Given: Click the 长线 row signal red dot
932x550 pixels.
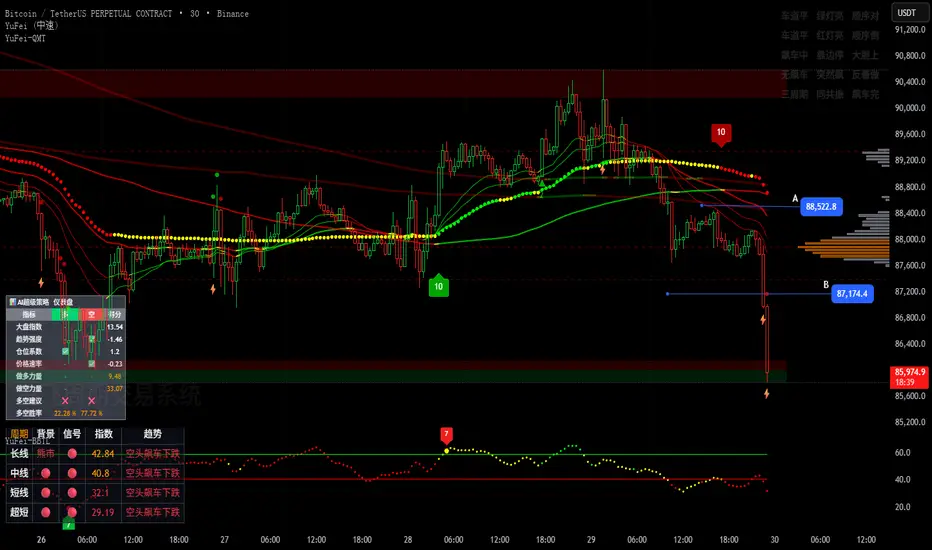Looking at the screenshot, I should [72, 454].
